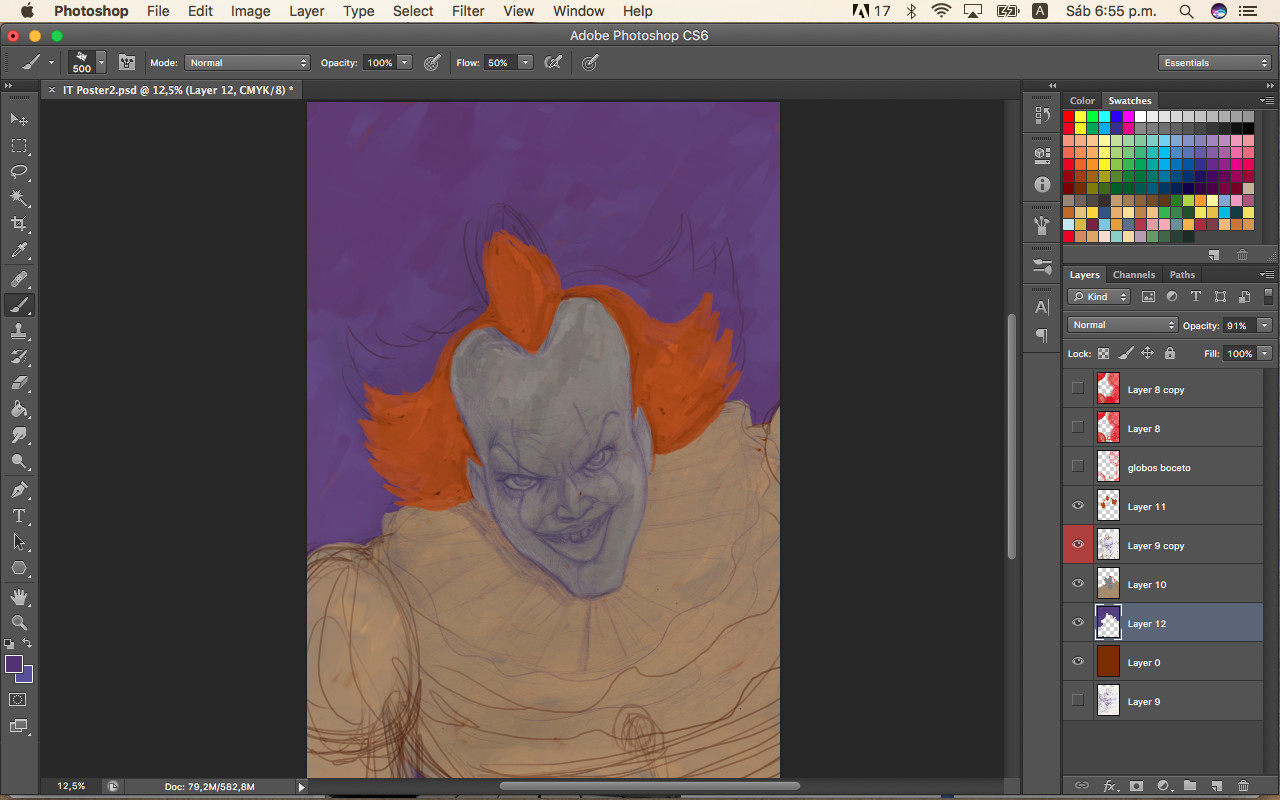Switch to the Color tab
The height and width of the screenshot is (800, 1280).
click(x=1082, y=101)
